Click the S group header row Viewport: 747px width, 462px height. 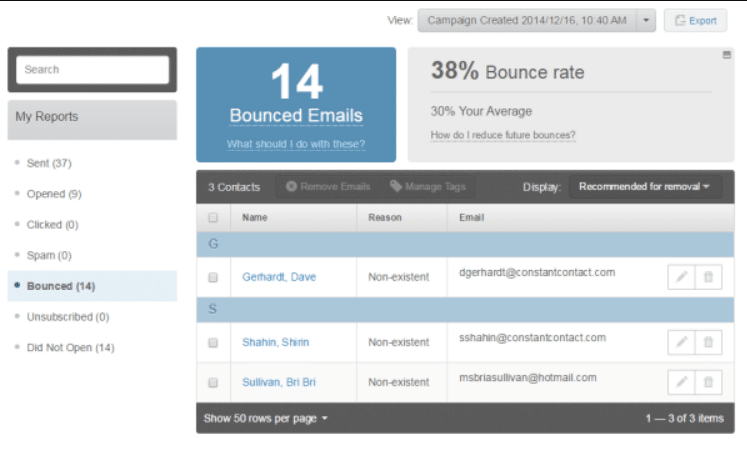coord(465,310)
